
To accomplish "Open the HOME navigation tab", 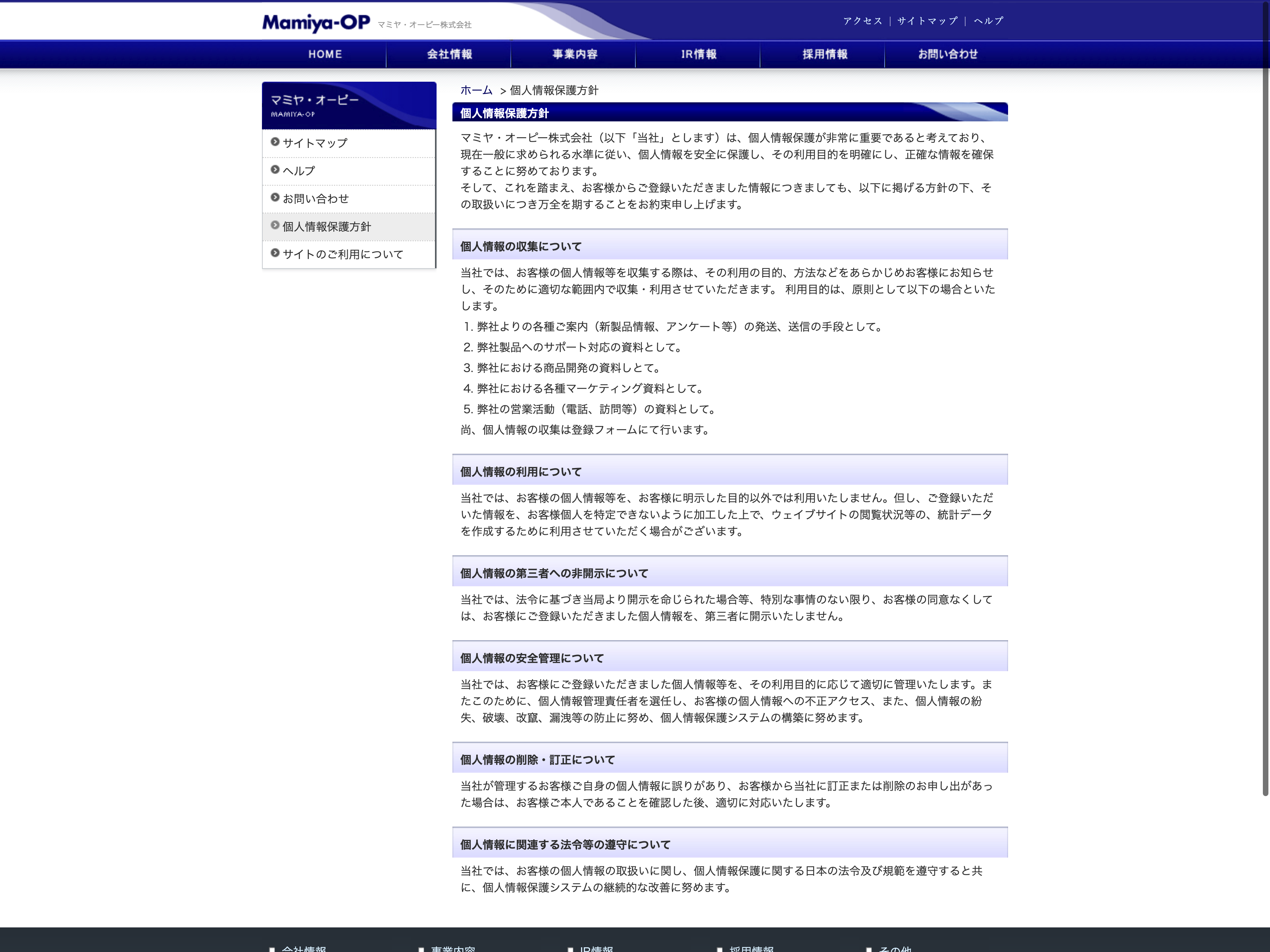I will 325,54.
